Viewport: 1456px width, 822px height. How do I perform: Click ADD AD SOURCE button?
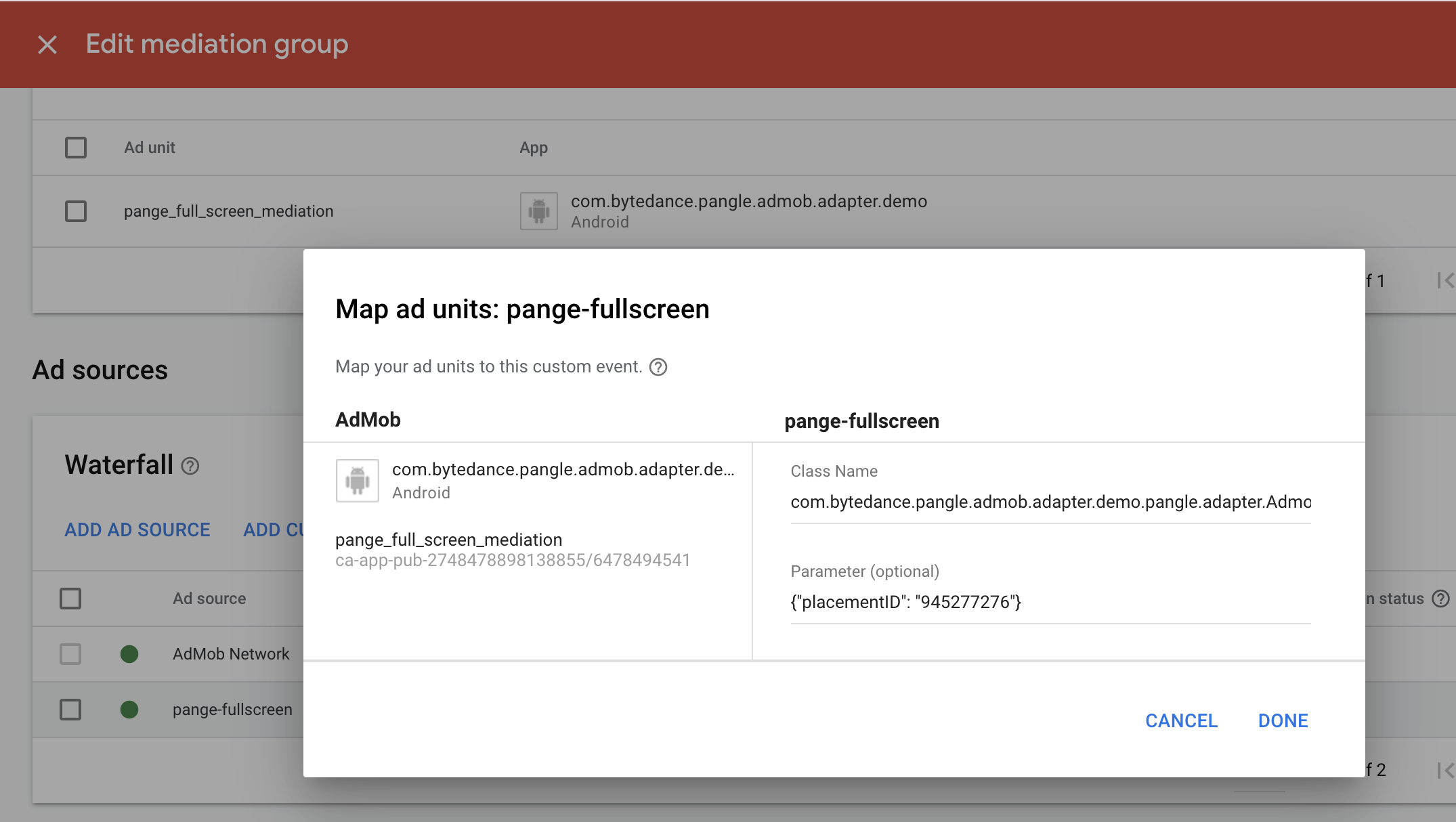click(x=137, y=529)
